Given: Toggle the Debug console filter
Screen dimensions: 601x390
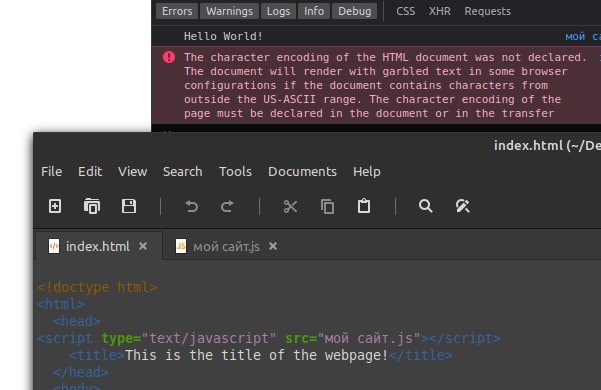Looking at the screenshot, I should pyautogui.click(x=355, y=11).
